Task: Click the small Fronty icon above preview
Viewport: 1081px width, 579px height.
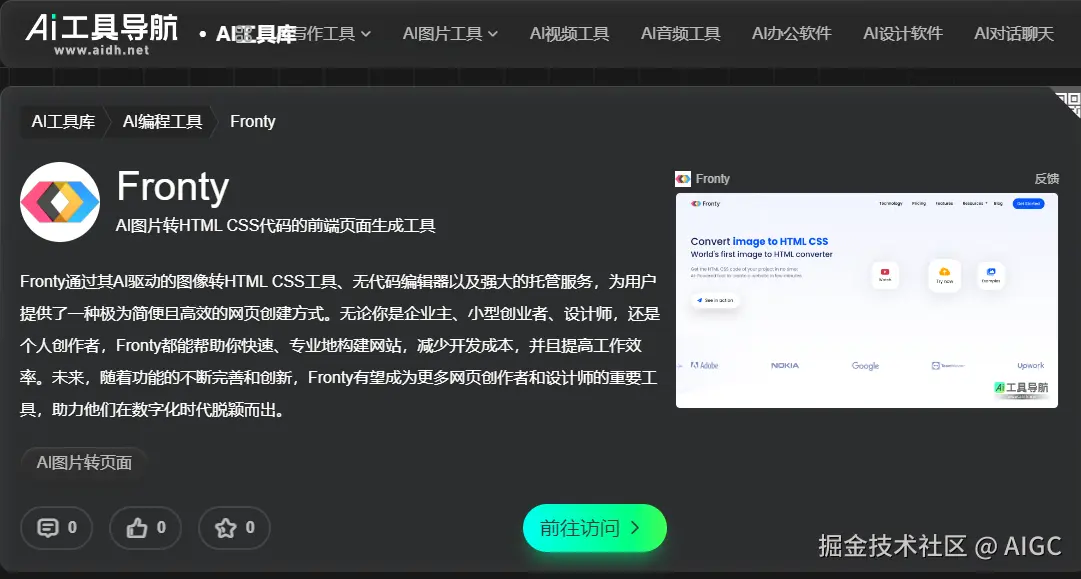Action: [683, 179]
